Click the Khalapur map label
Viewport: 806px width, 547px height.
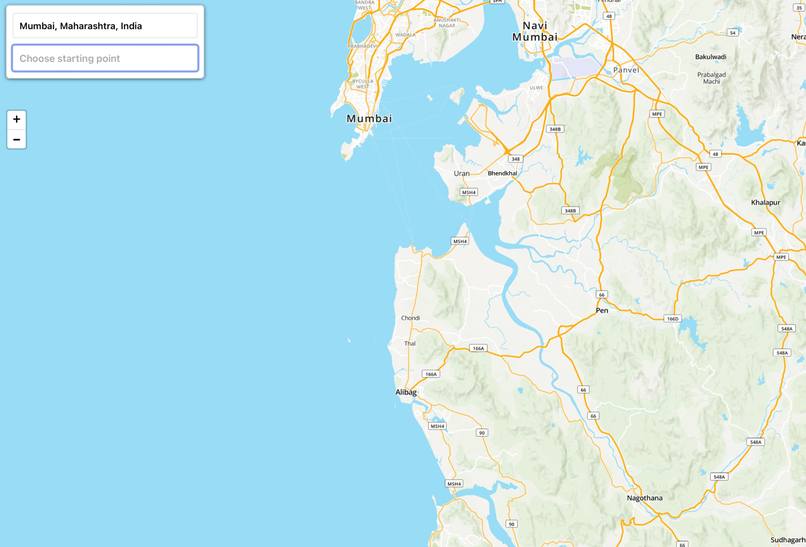[x=765, y=203]
